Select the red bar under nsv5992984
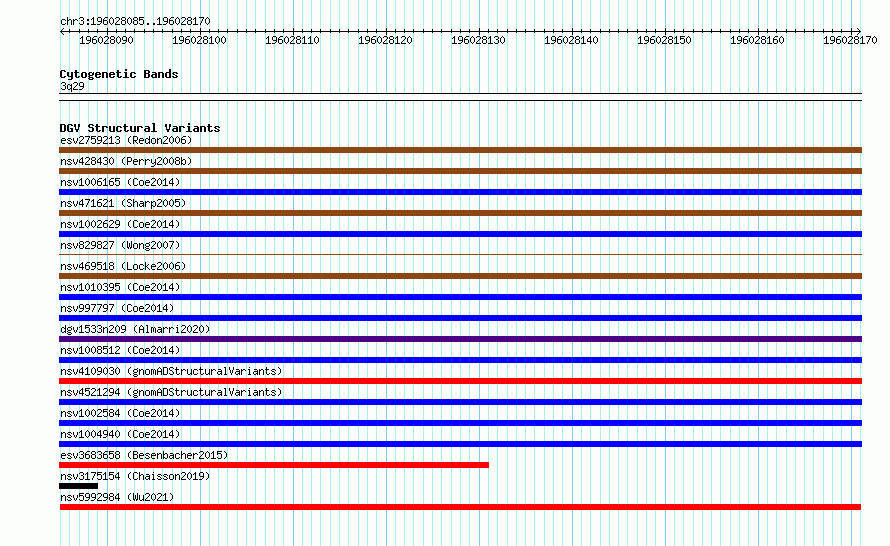The width and height of the screenshot is (890, 546). click(460, 507)
